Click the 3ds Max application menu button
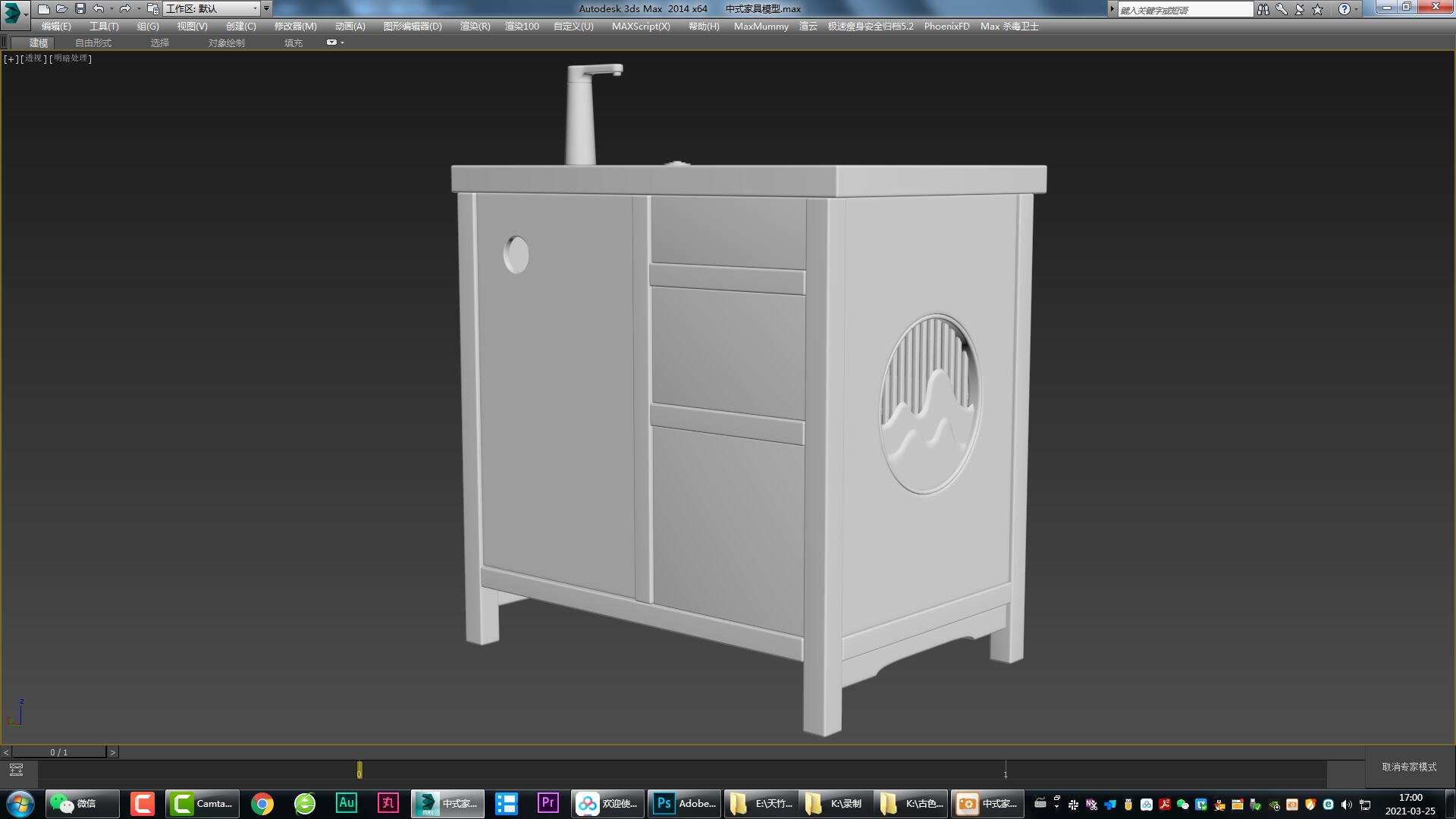The width and height of the screenshot is (1456, 819). (14, 11)
